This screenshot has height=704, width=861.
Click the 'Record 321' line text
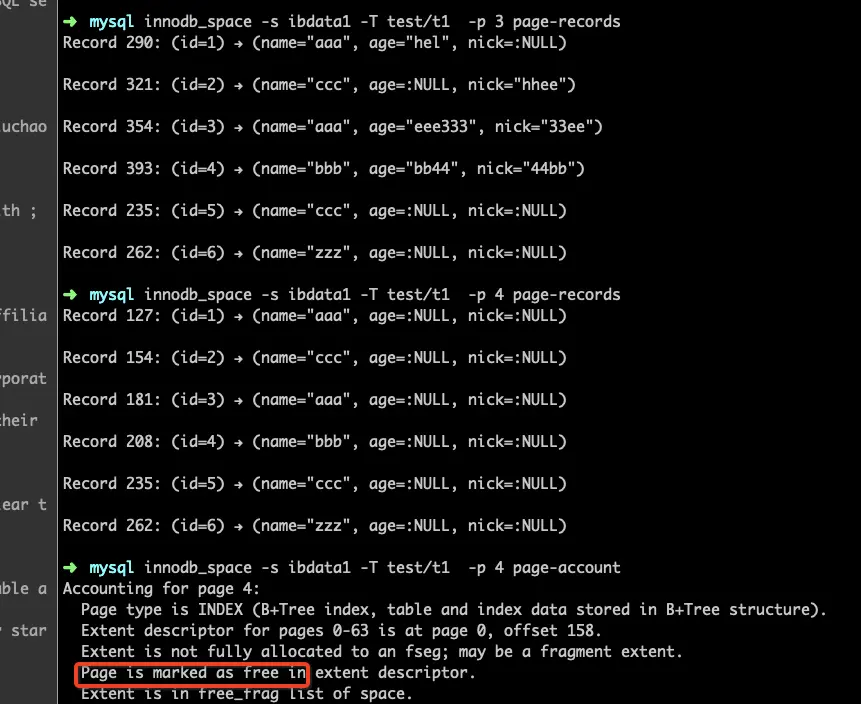click(319, 85)
